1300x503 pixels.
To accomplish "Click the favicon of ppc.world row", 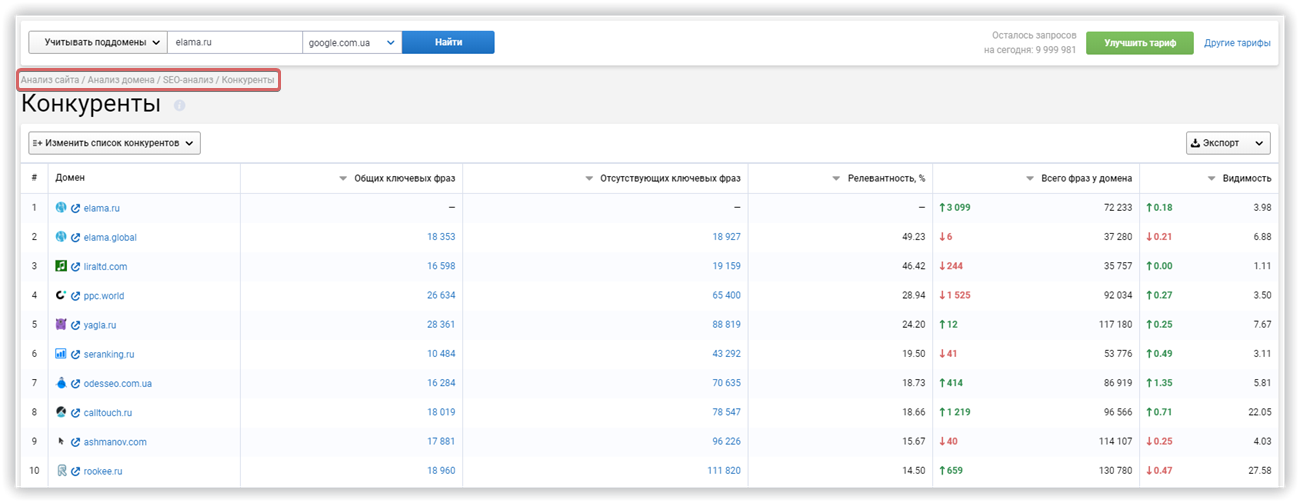I will tap(61, 295).
